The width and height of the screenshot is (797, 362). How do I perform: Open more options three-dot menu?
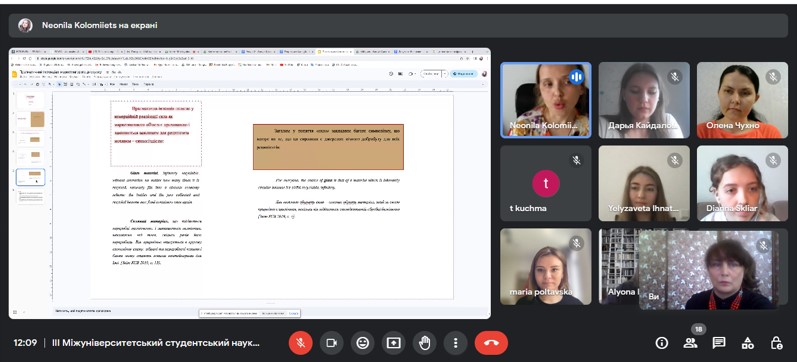pos(455,343)
